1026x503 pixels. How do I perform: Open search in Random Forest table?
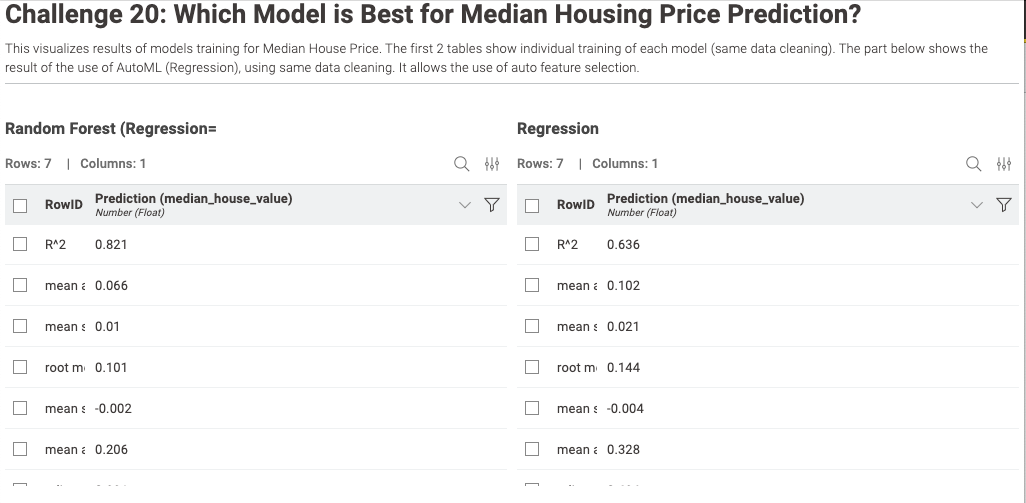(461, 164)
